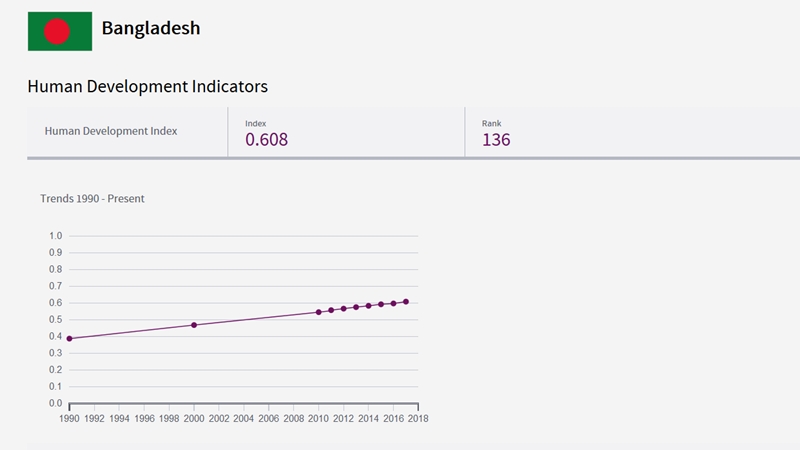
Task: Click the 2012 data point on trend line
Action: point(344,308)
